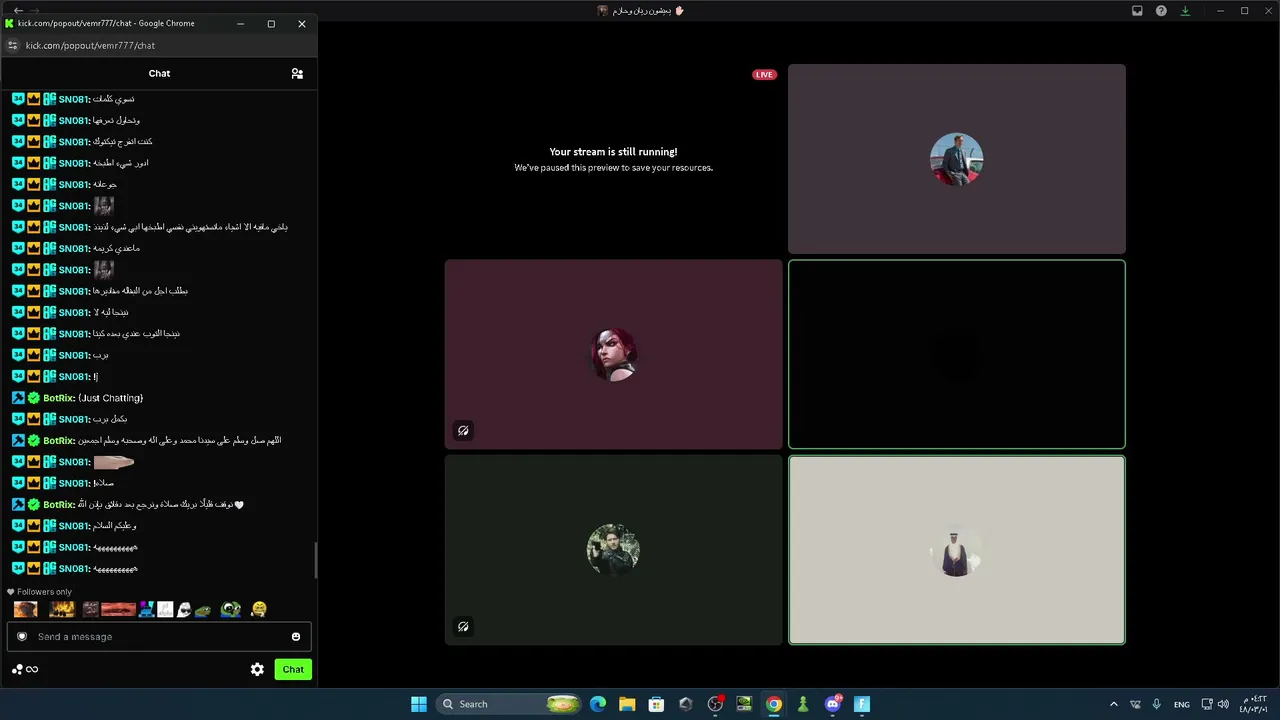Open OBS Studio from taskbar
Image resolution: width=1280 pixels, height=720 pixels.
pyautogui.click(x=715, y=704)
